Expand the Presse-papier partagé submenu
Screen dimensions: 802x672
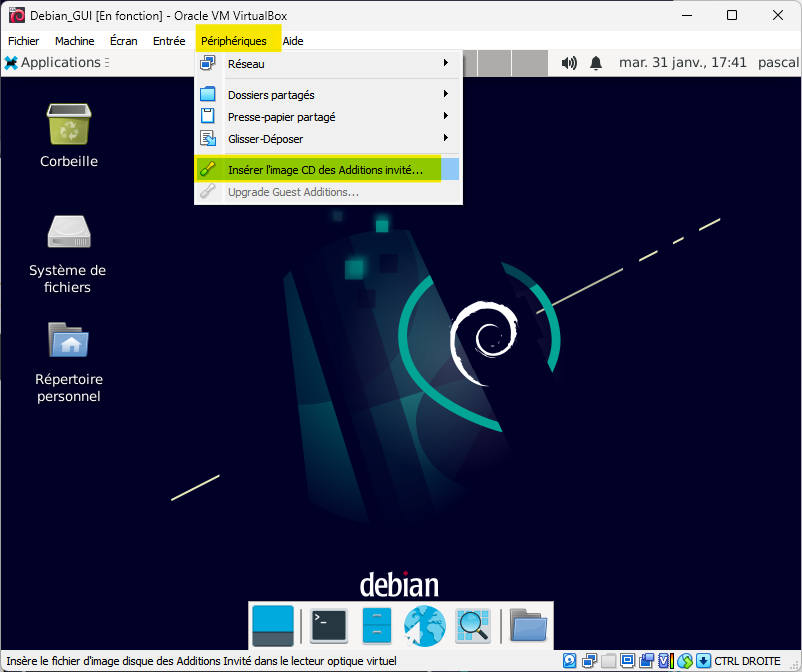click(328, 117)
